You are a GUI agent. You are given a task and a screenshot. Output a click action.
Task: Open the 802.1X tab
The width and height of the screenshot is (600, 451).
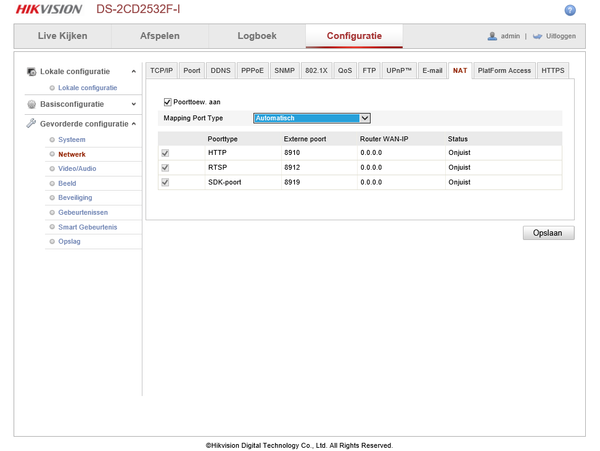pyautogui.click(x=316, y=71)
